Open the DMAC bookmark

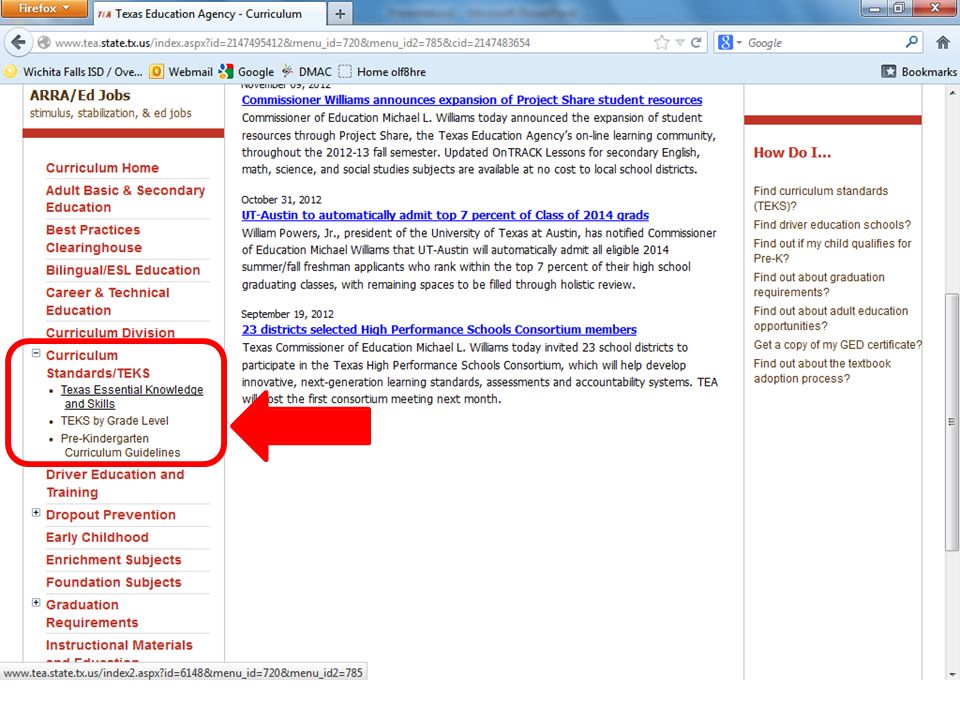pyautogui.click(x=306, y=72)
